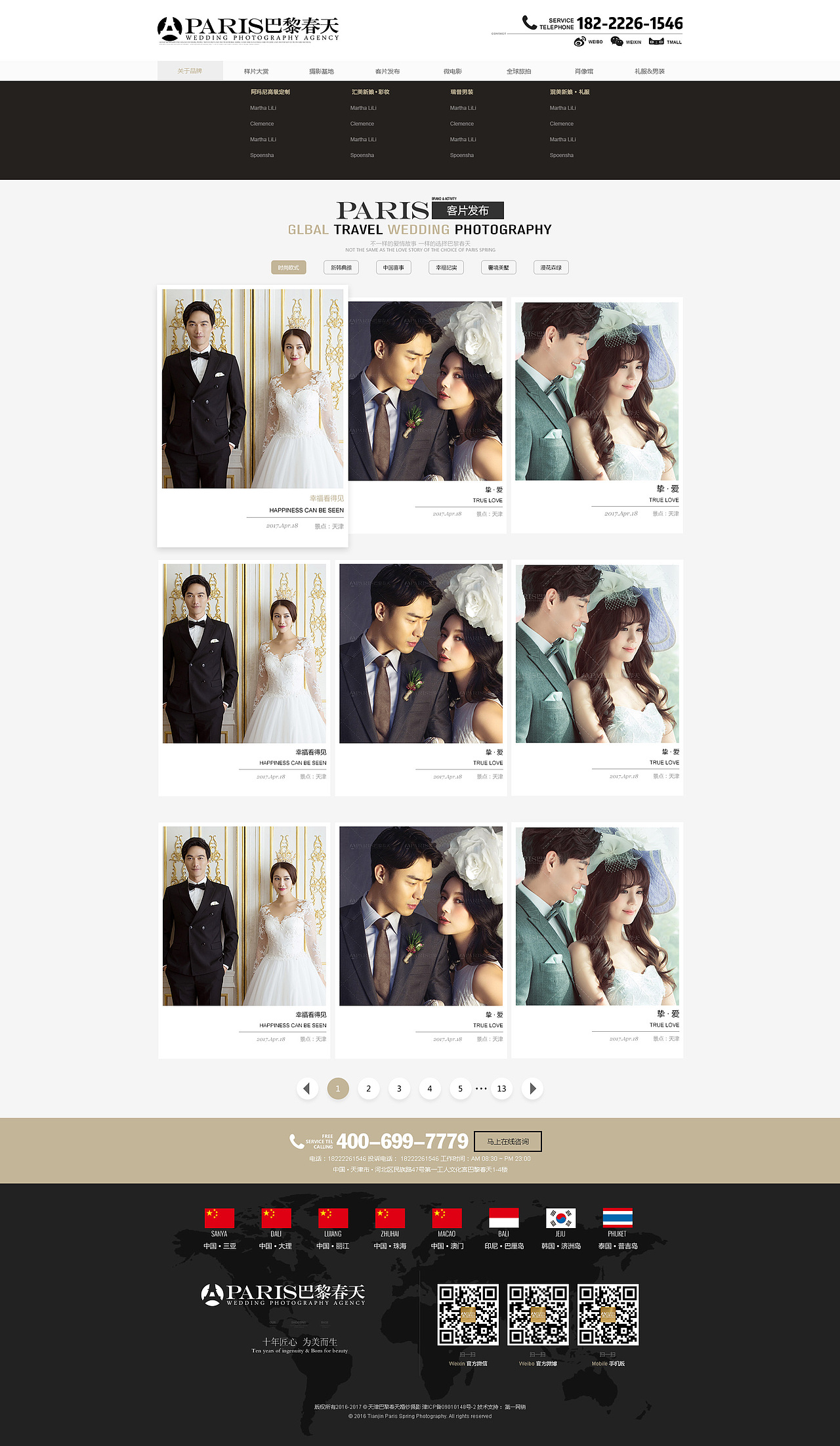Open the 客片发布 navigation tab
The height and width of the screenshot is (1446, 840).
387,71
